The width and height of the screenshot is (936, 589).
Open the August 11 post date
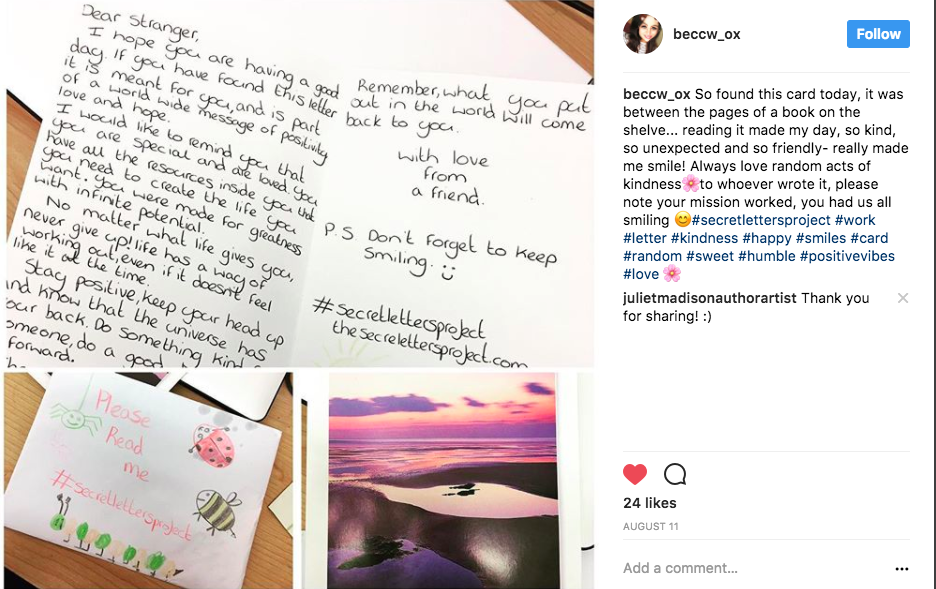(x=651, y=526)
